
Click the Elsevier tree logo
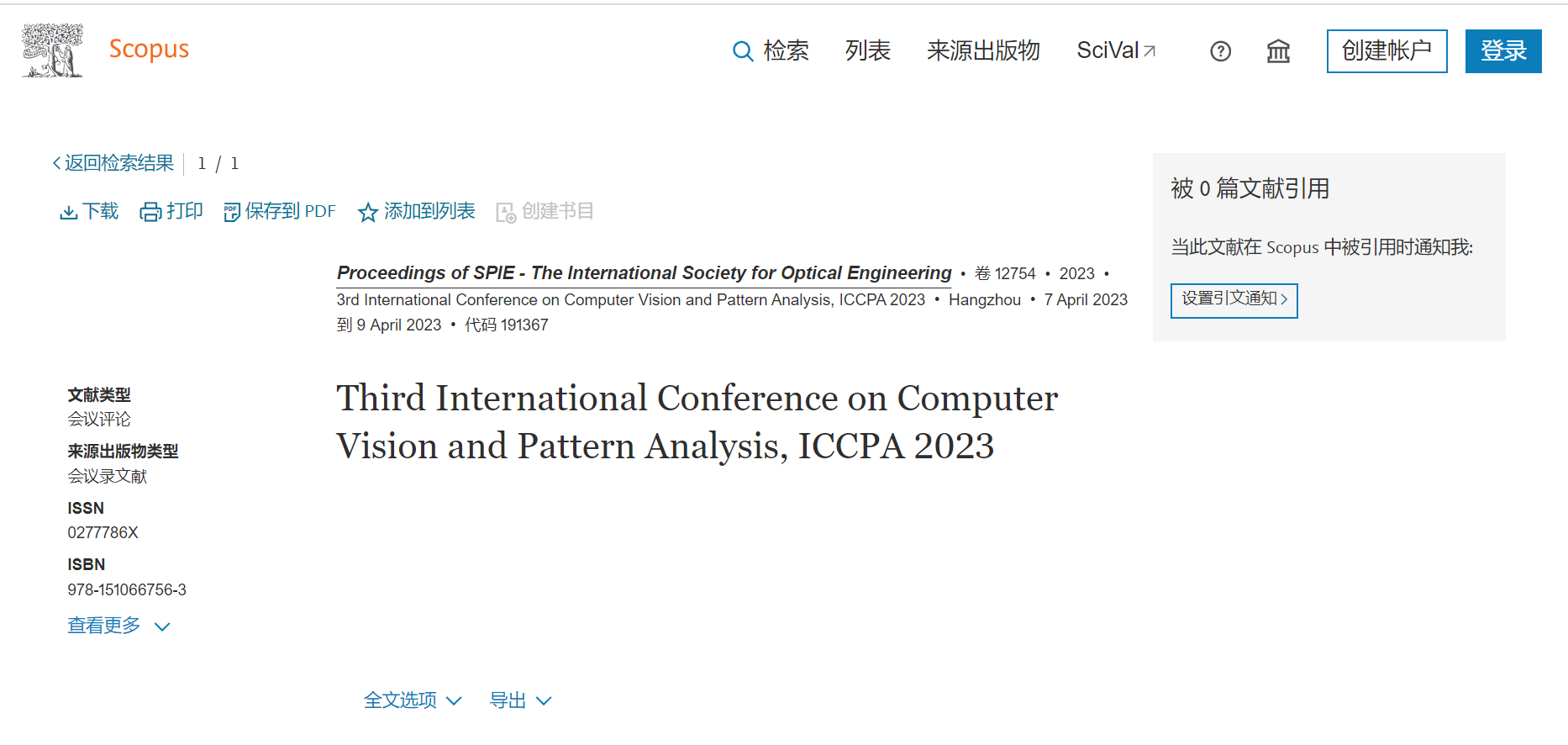[52, 50]
